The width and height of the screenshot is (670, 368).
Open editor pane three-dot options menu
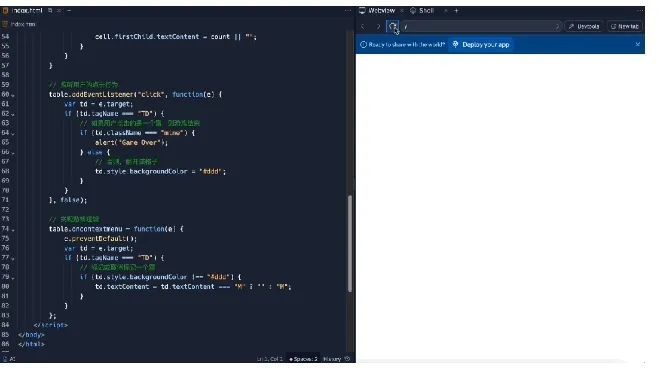click(x=348, y=11)
